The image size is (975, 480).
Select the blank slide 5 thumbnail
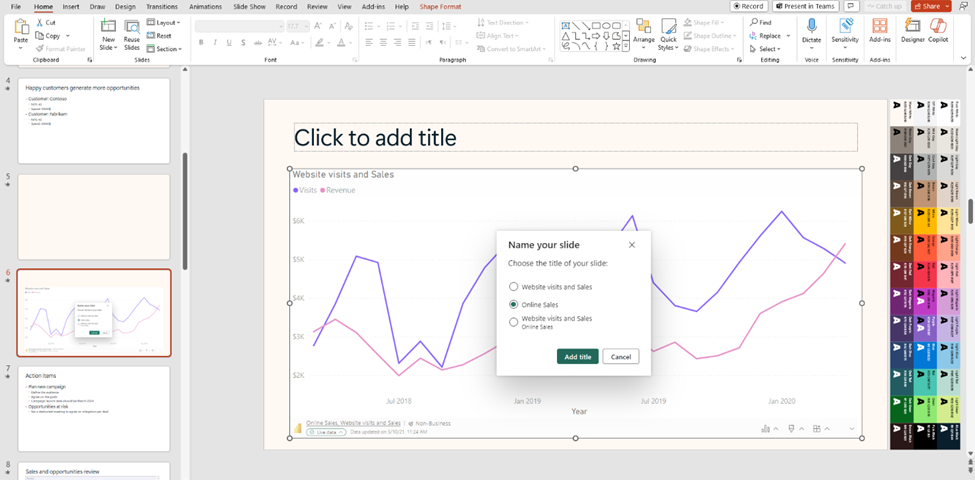pos(94,216)
